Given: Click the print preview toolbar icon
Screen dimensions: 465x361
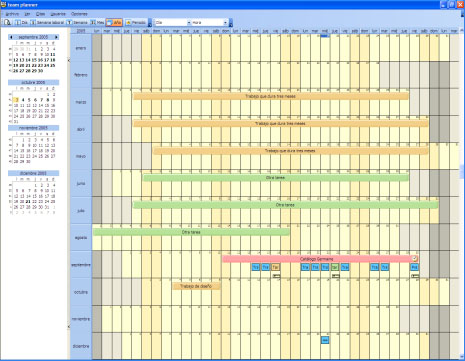Looking at the screenshot, I should click(x=8, y=22).
